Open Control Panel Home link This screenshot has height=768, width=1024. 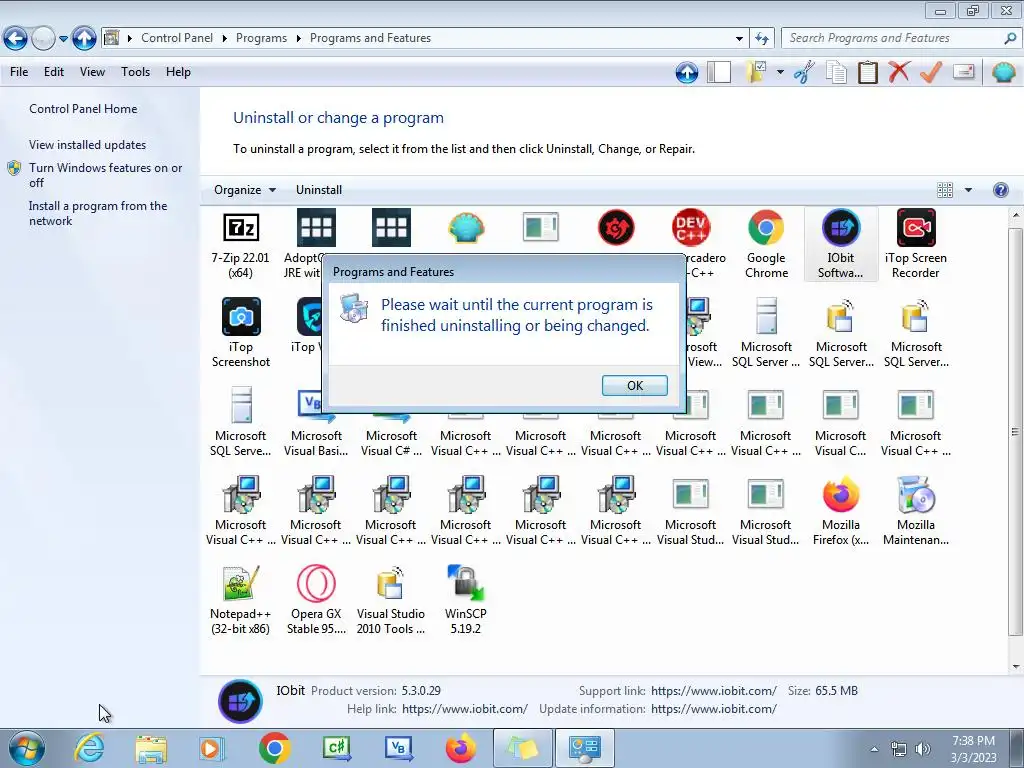coord(83,109)
